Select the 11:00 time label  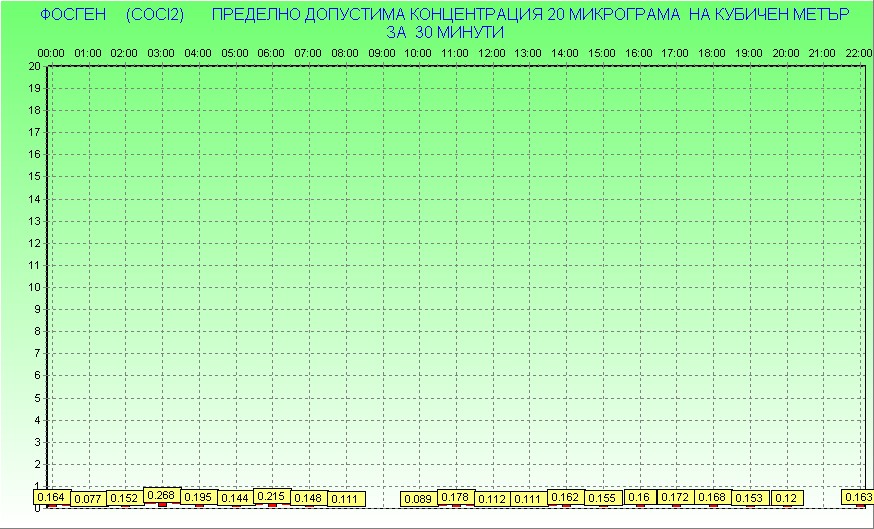tap(455, 54)
